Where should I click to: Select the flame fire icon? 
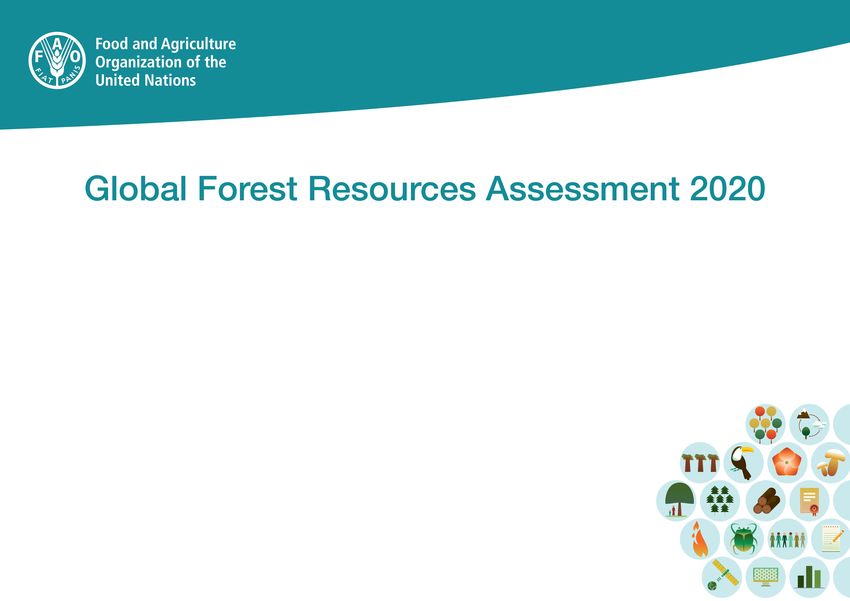(x=700, y=539)
